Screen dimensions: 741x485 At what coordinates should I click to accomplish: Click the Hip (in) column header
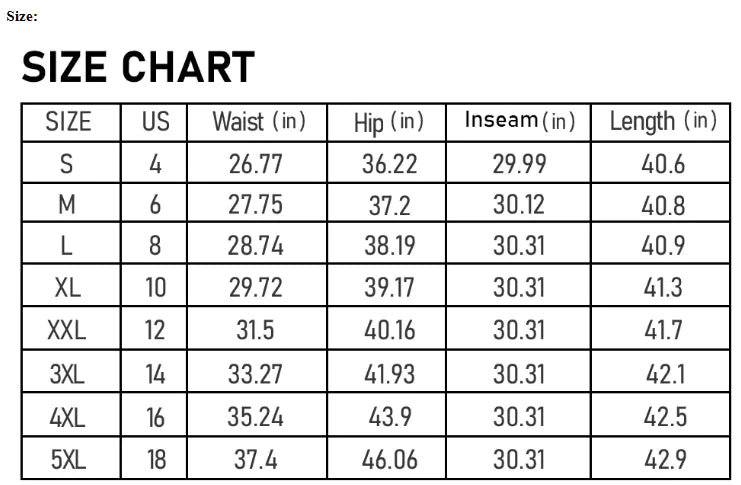389,122
